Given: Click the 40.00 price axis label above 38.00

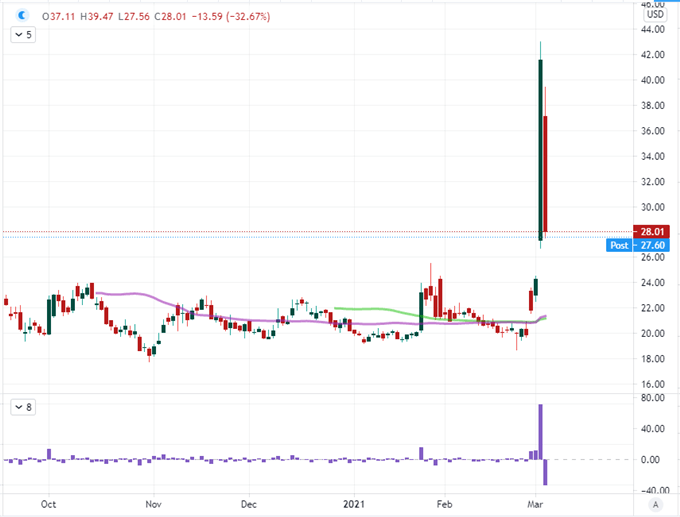Looking at the screenshot, I should (653, 80).
